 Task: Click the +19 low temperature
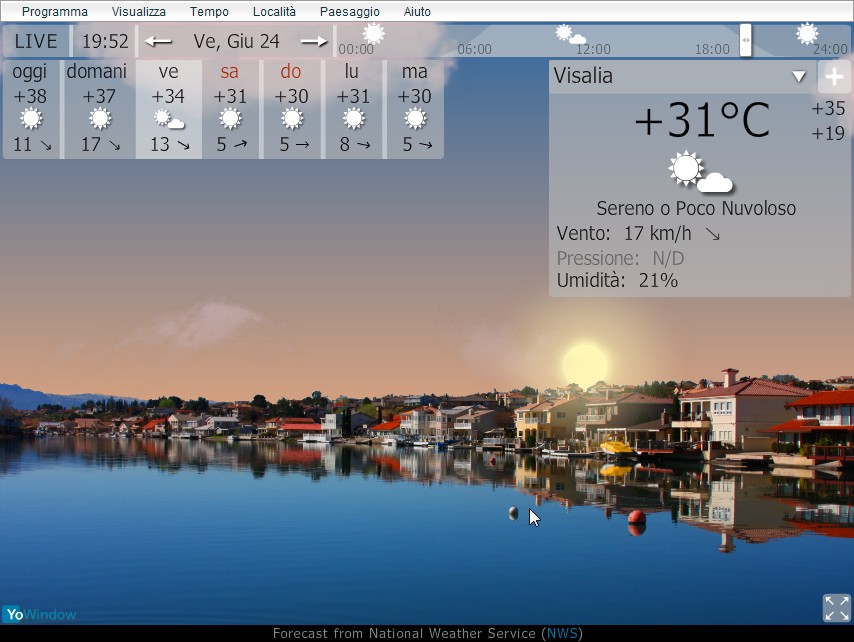point(828,133)
